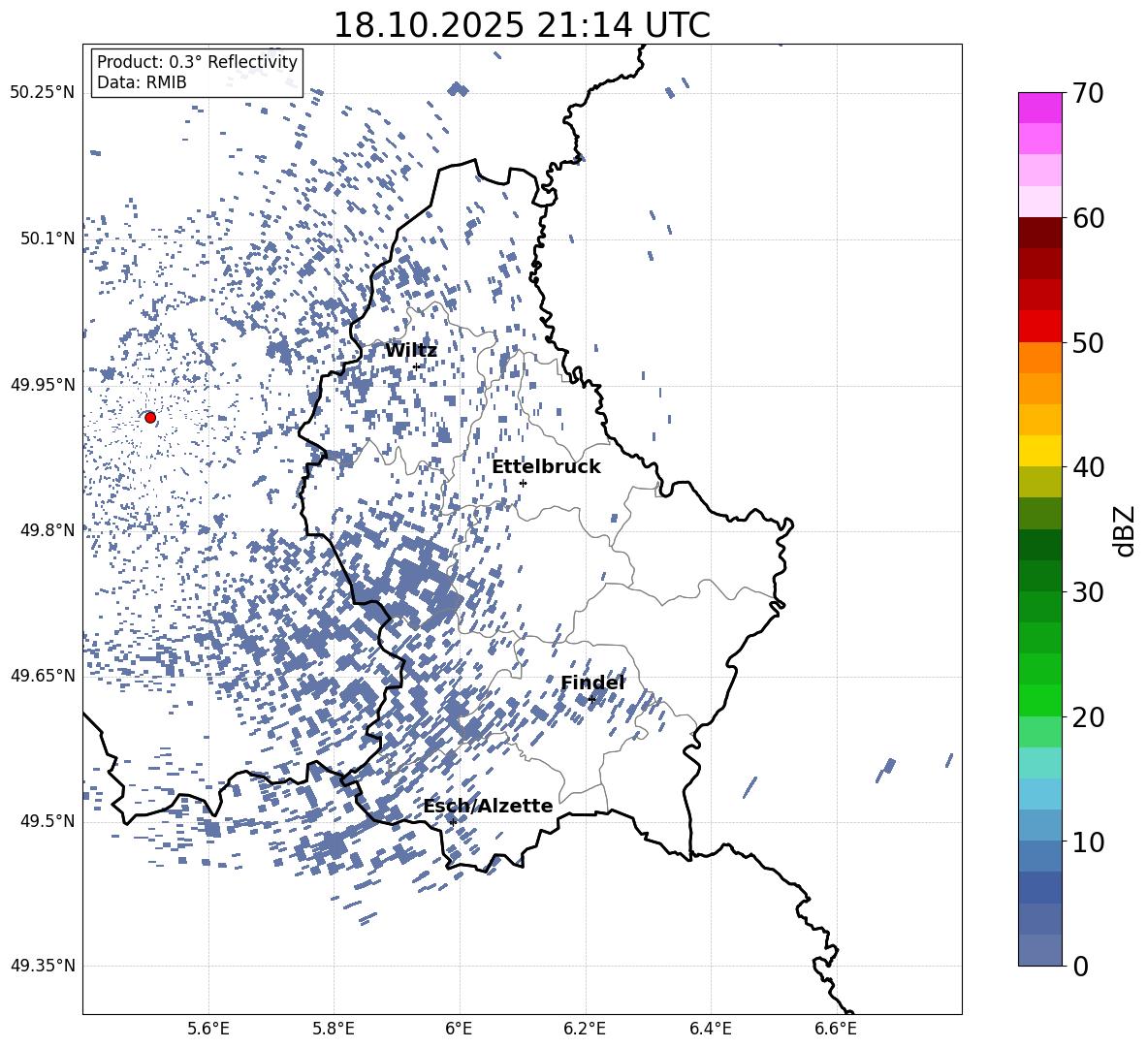Click the 20 tick label on colorbar
This screenshot has width=1148, height=1048.
point(1088,717)
